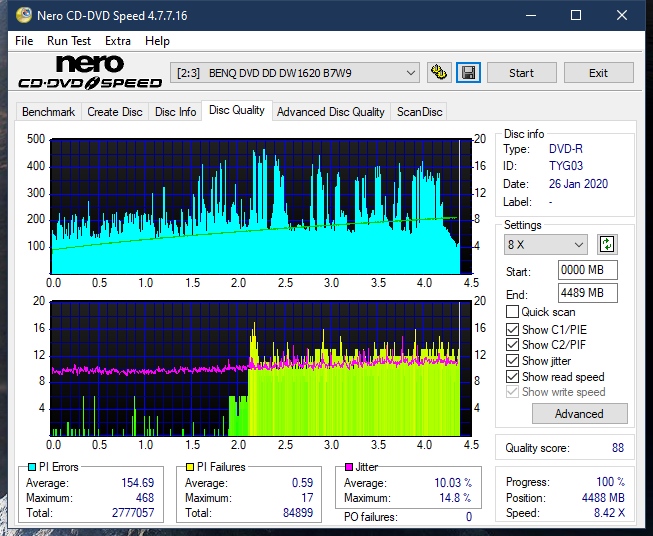This screenshot has width=653, height=536.
Task: Uncheck Show C2/PIF checkbox
Action: tap(512, 345)
